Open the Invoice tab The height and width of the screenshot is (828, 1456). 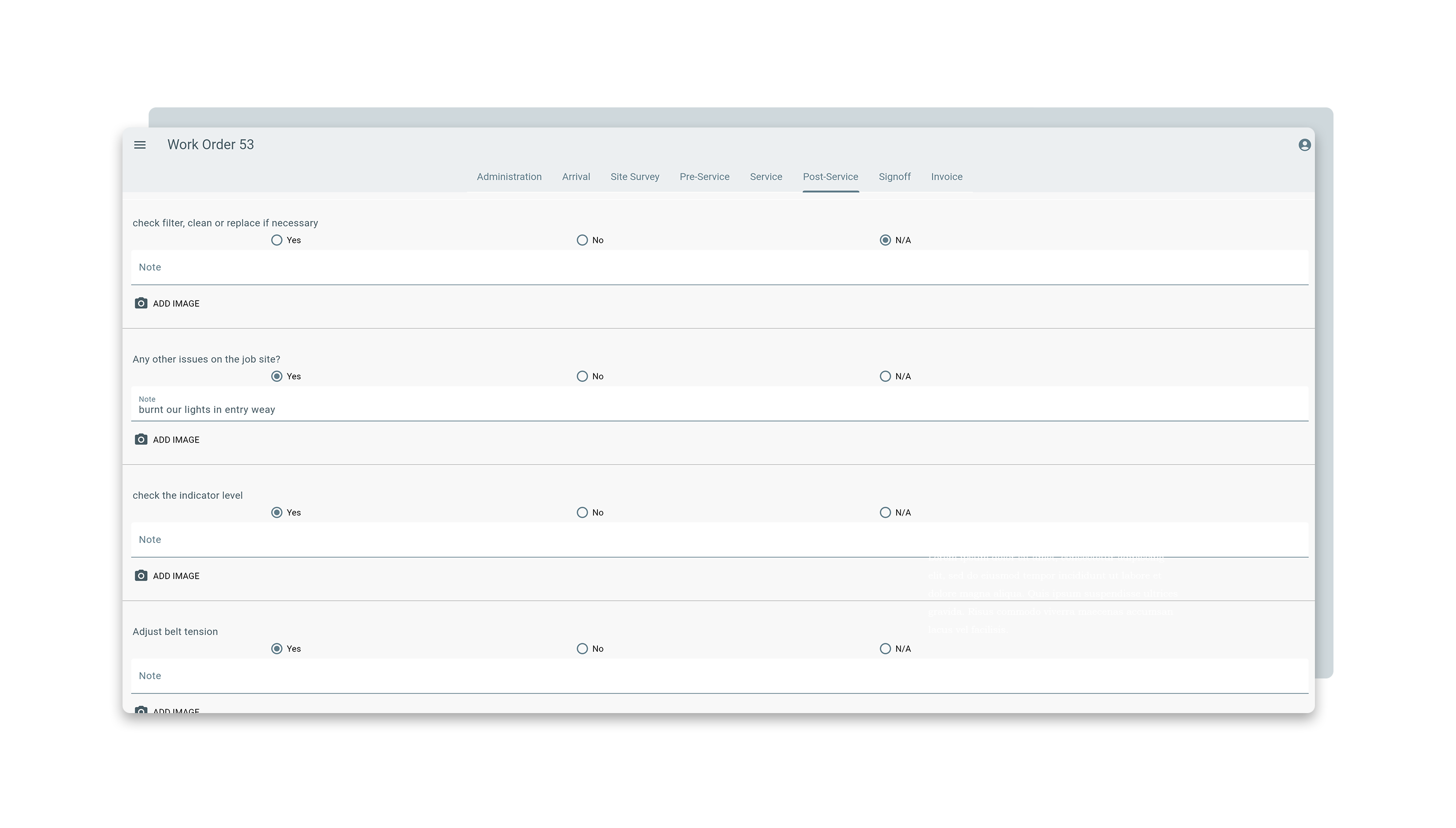pos(946,177)
